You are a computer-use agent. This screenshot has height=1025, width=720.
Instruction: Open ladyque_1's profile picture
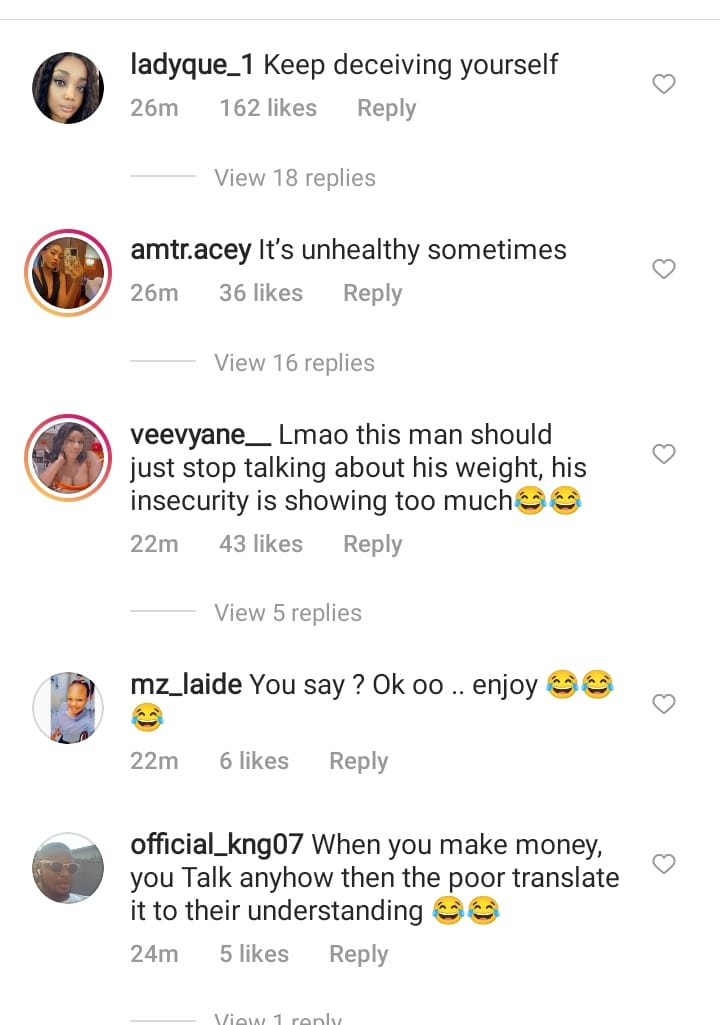tap(68, 88)
